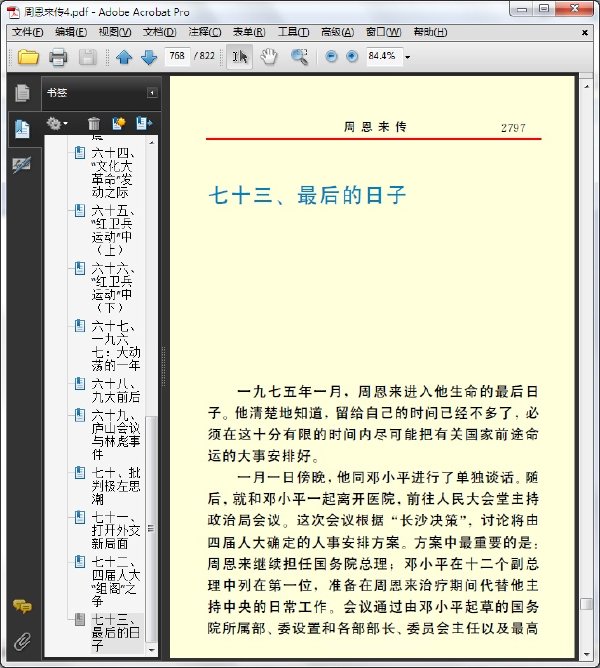The height and width of the screenshot is (668, 600).
Task: Click the 书签 panel title
Action: [x=57, y=92]
